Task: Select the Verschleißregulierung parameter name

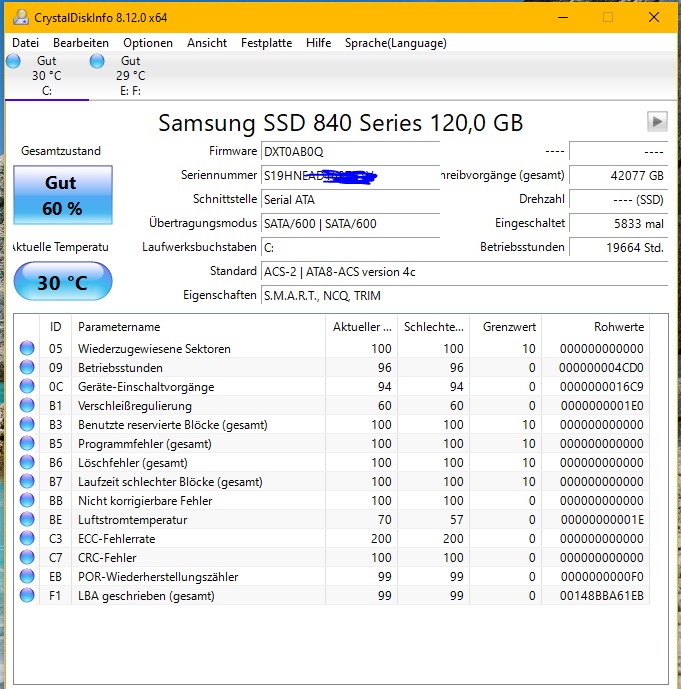Action: (135, 406)
